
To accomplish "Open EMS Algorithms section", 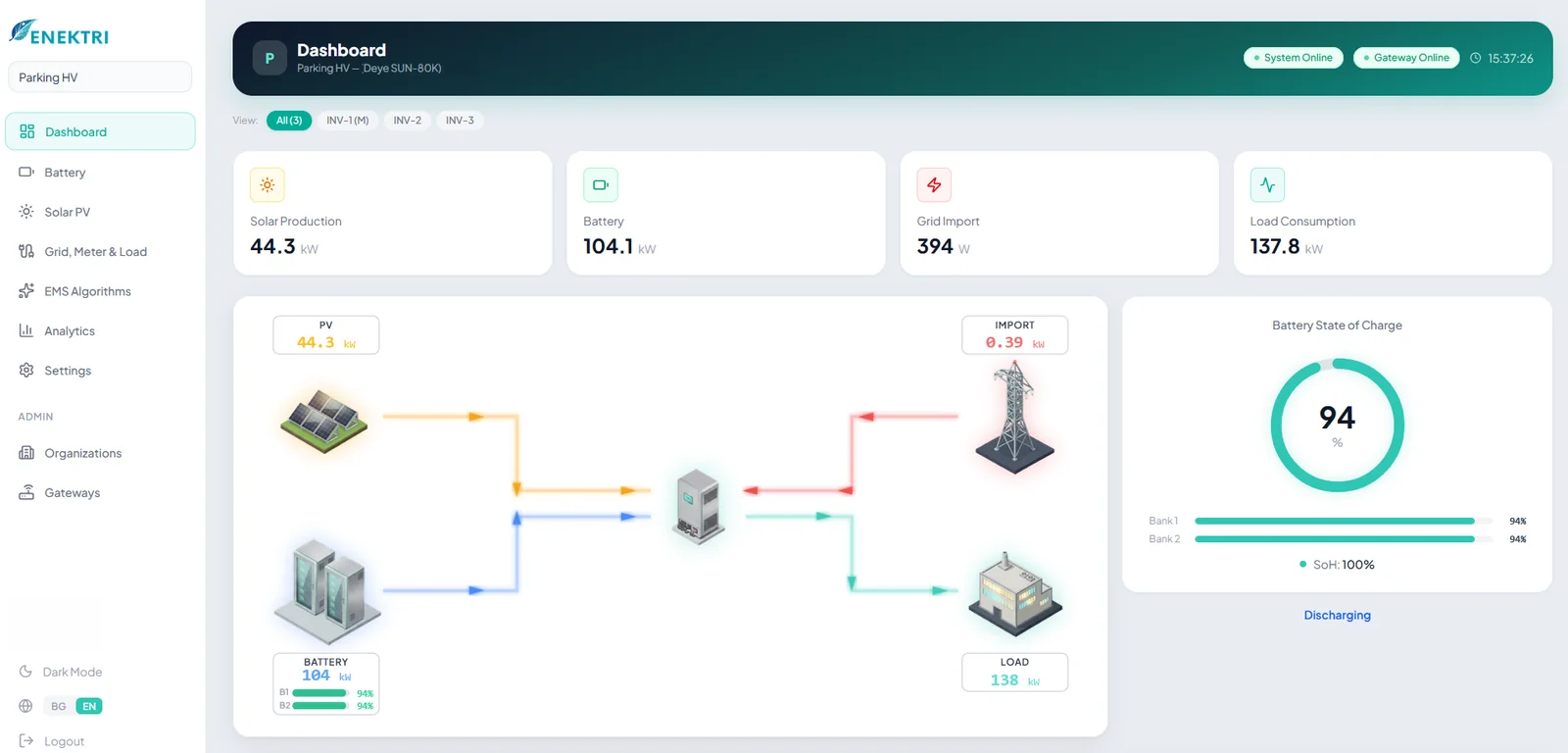I will pos(100,291).
